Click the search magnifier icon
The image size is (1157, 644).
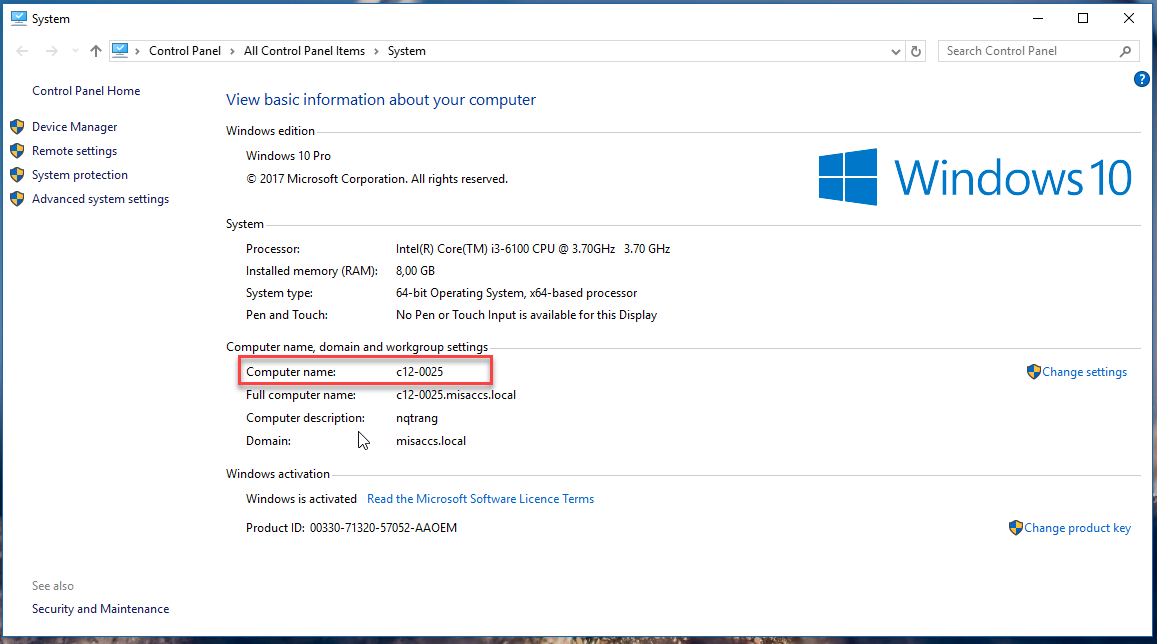(1125, 51)
